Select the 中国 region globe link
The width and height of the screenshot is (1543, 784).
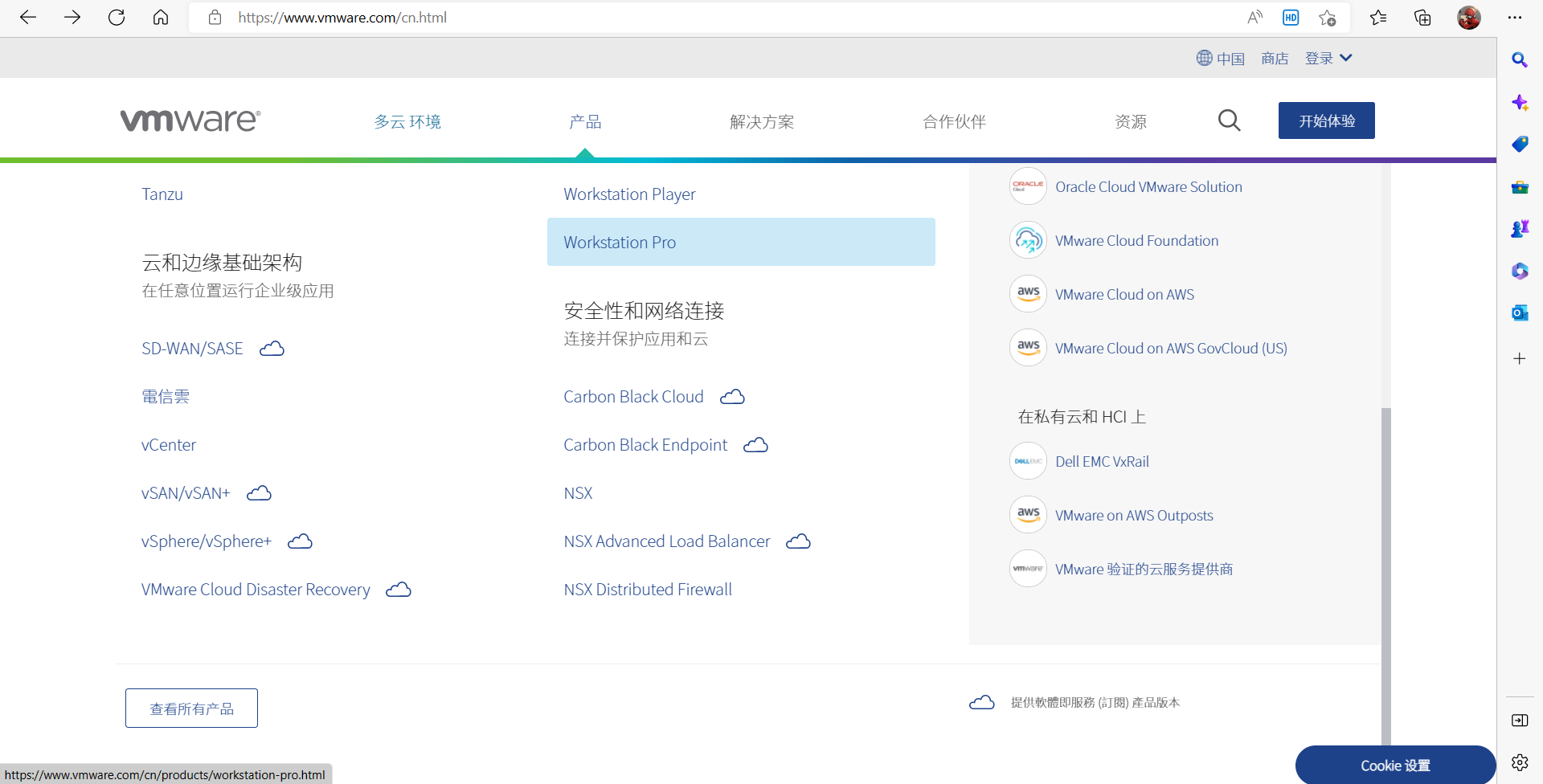pos(1220,58)
